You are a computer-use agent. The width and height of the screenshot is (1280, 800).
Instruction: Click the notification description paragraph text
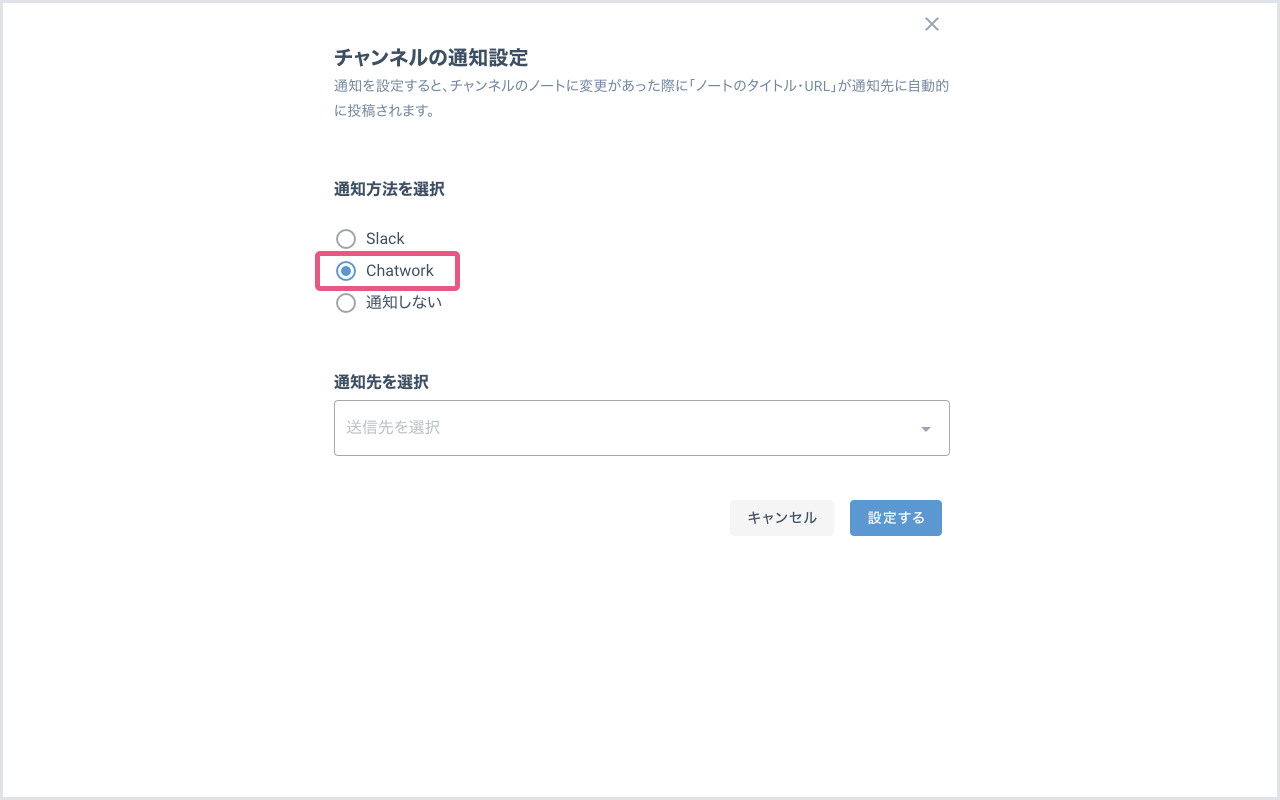click(x=642, y=98)
